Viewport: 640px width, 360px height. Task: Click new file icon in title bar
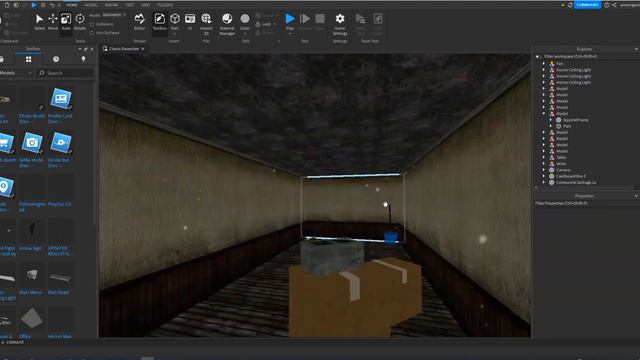tap(7, 5)
